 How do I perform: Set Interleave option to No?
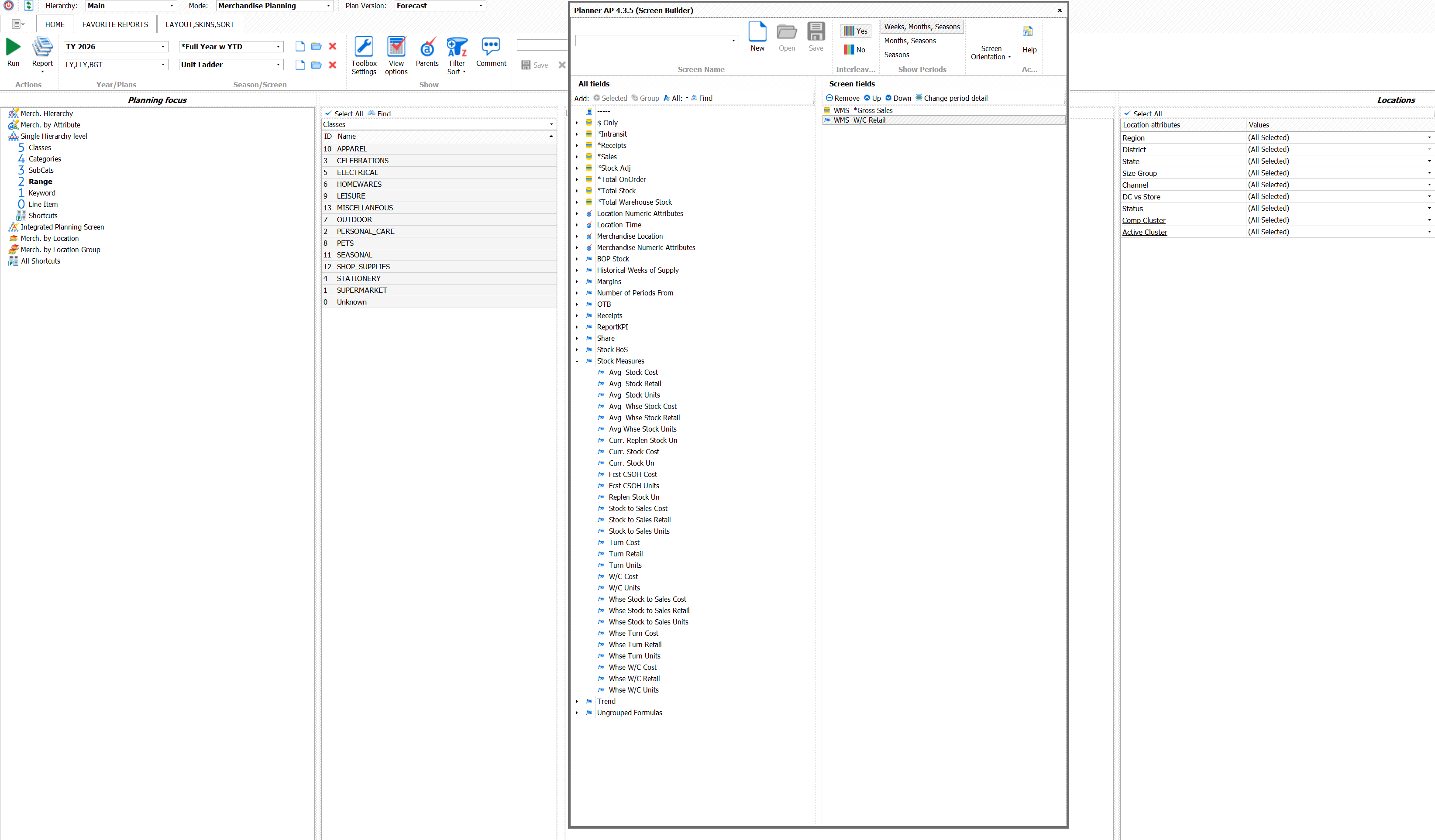point(854,50)
